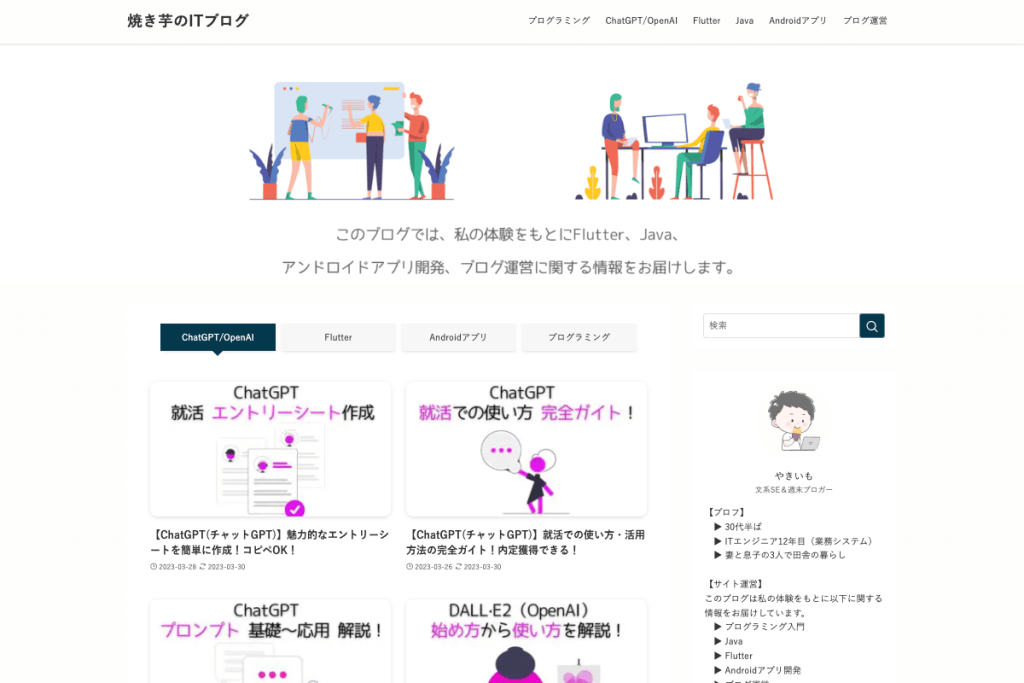This screenshot has height=683, width=1024.
Task: Open プログラミング in top navigation
Action: pyautogui.click(x=559, y=21)
